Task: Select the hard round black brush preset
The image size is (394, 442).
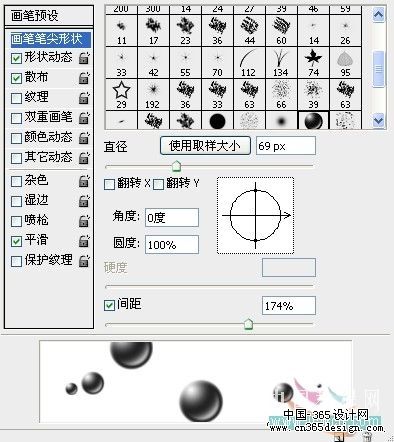Action: point(217,120)
